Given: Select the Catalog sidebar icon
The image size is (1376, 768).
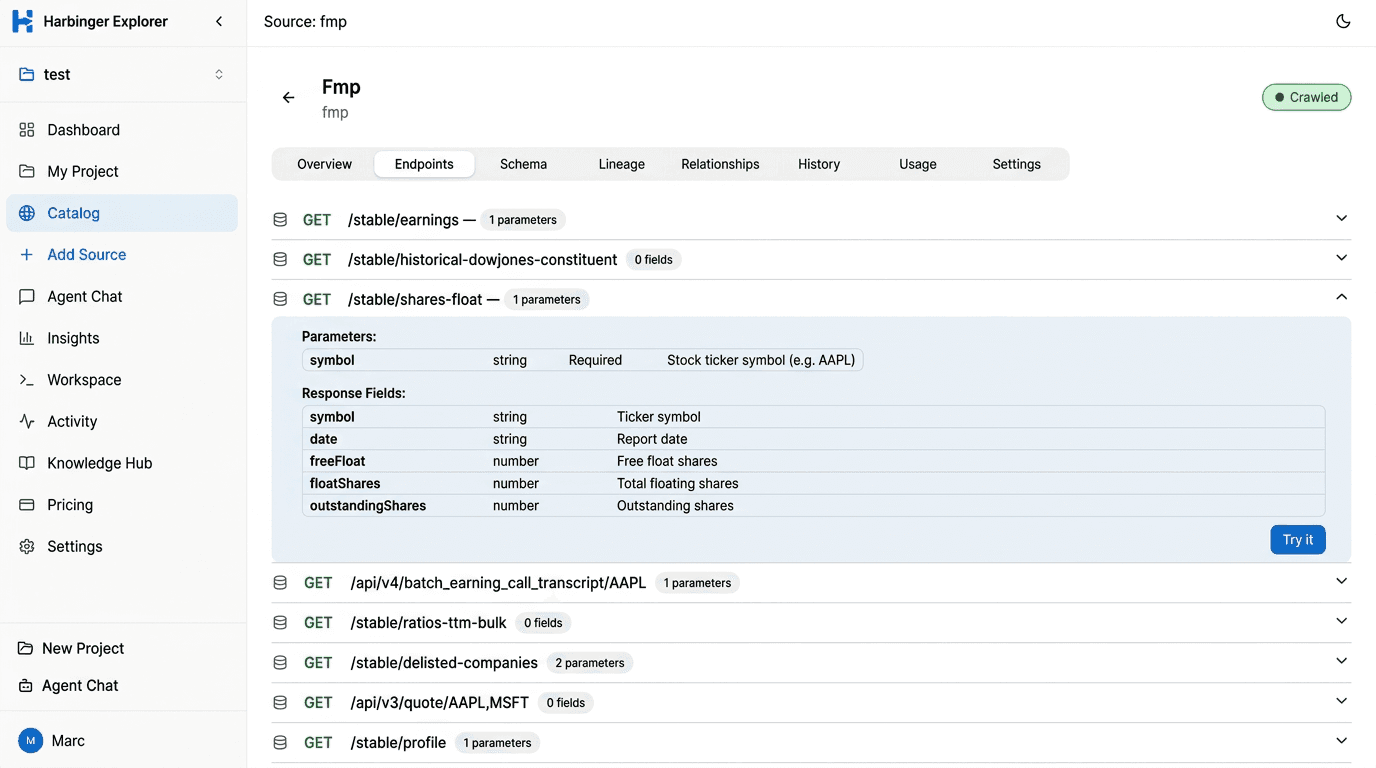Looking at the screenshot, I should tap(26, 212).
